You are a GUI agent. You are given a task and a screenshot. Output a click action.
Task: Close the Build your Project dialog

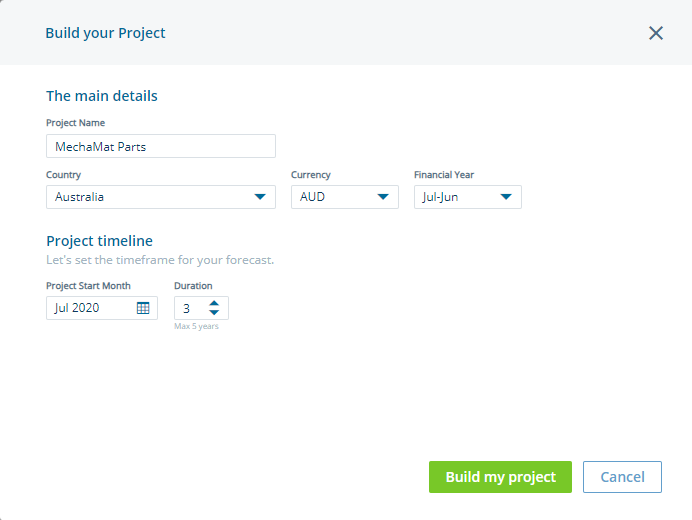pyautogui.click(x=656, y=33)
